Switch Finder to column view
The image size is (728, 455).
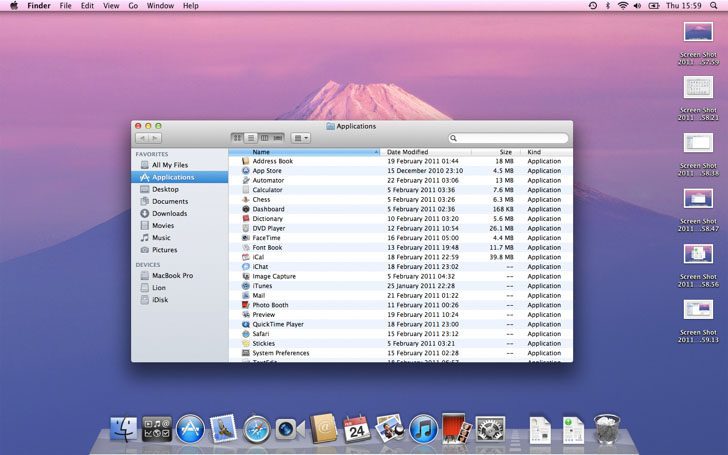(x=264, y=138)
